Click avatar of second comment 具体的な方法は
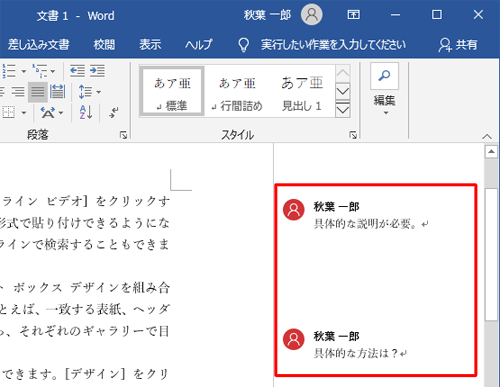The width and height of the screenshot is (500, 387). tap(294, 339)
